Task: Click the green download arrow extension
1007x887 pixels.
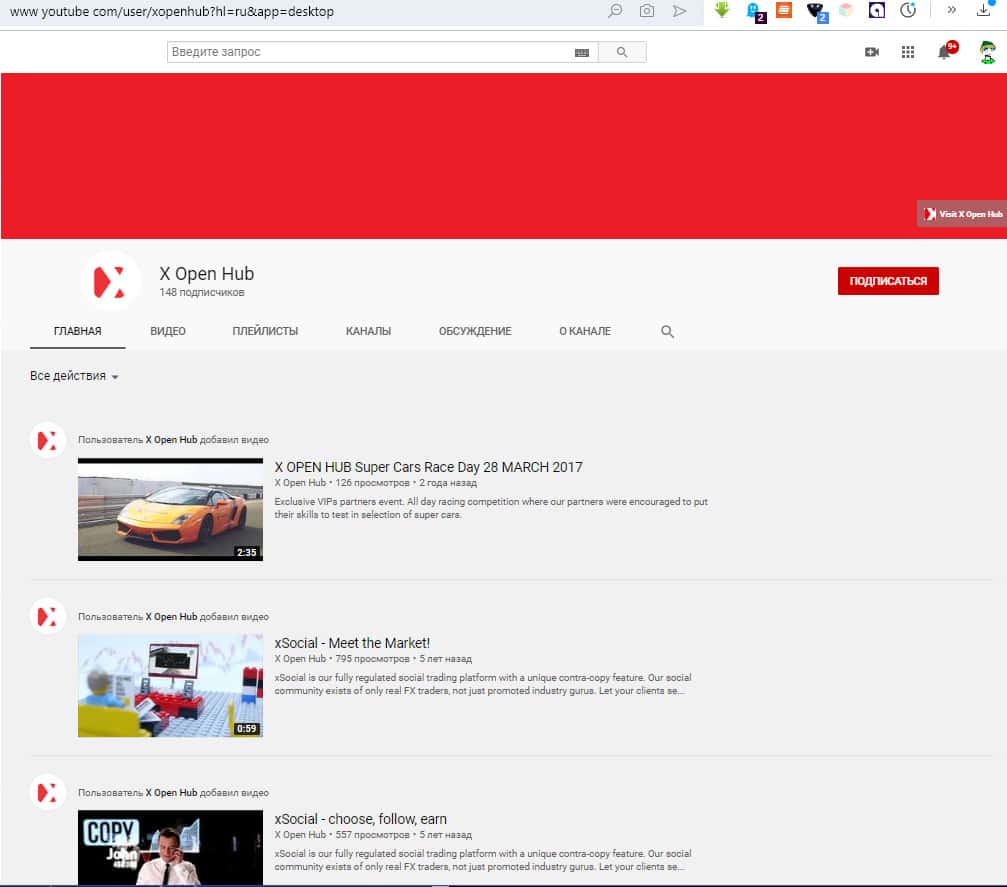Action: pos(722,11)
